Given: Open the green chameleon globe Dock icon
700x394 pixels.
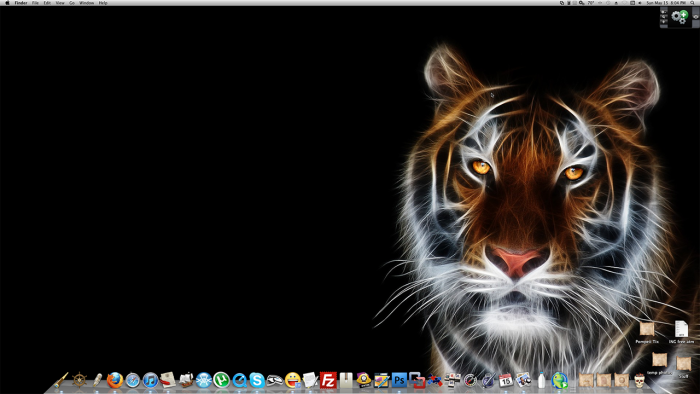Looking at the screenshot, I should 559,380.
